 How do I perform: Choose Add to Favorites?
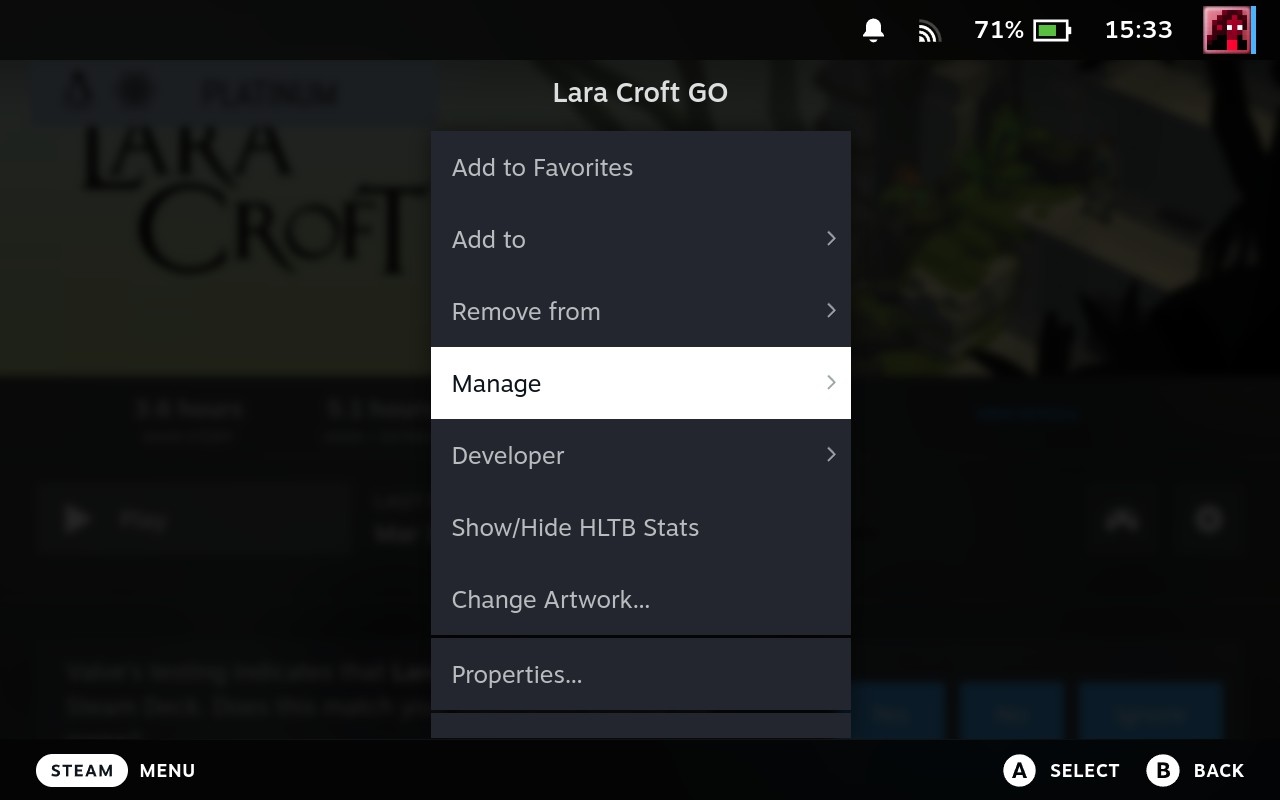point(641,167)
